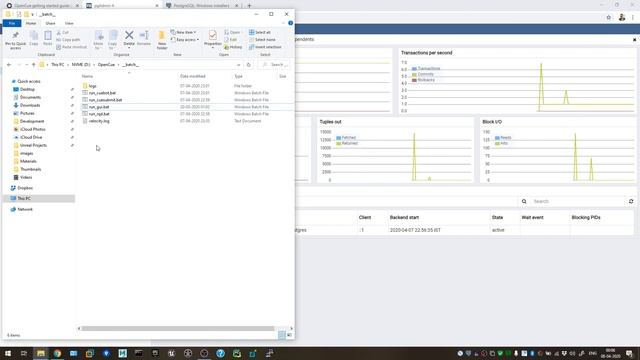Expand the address bar history dropdown
The width and height of the screenshot is (640, 360).
[x=238, y=64]
